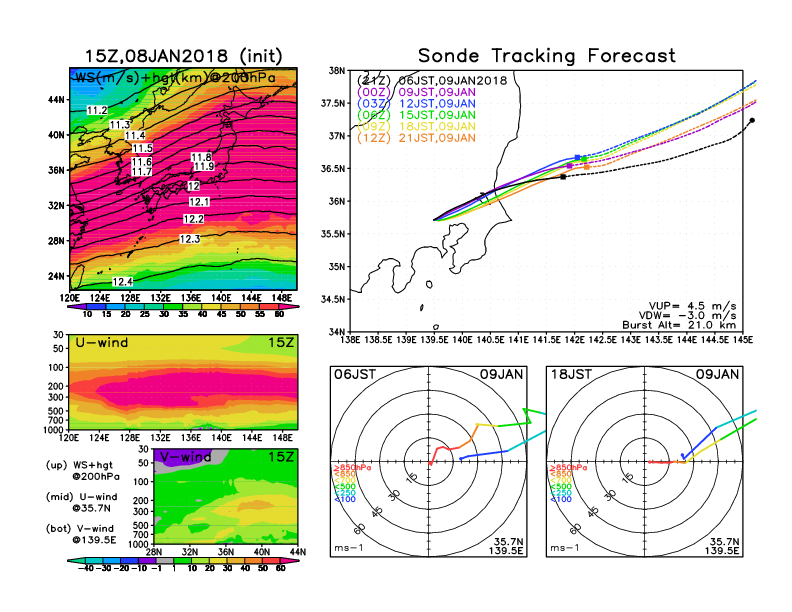This screenshot has height=612, width=792.
Task: Click the '15Z' label in the U-wind panel
Action: (280, 343)
